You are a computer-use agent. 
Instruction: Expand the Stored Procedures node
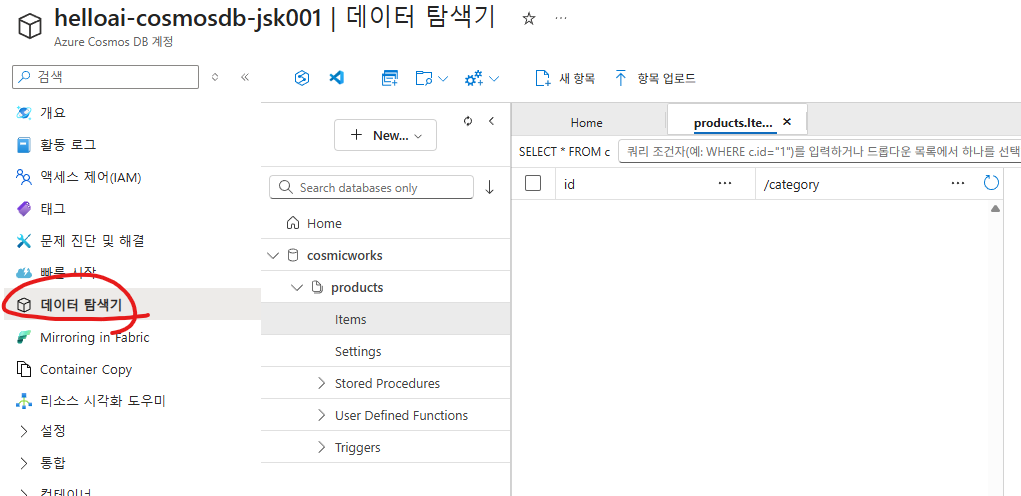[320, 383]
